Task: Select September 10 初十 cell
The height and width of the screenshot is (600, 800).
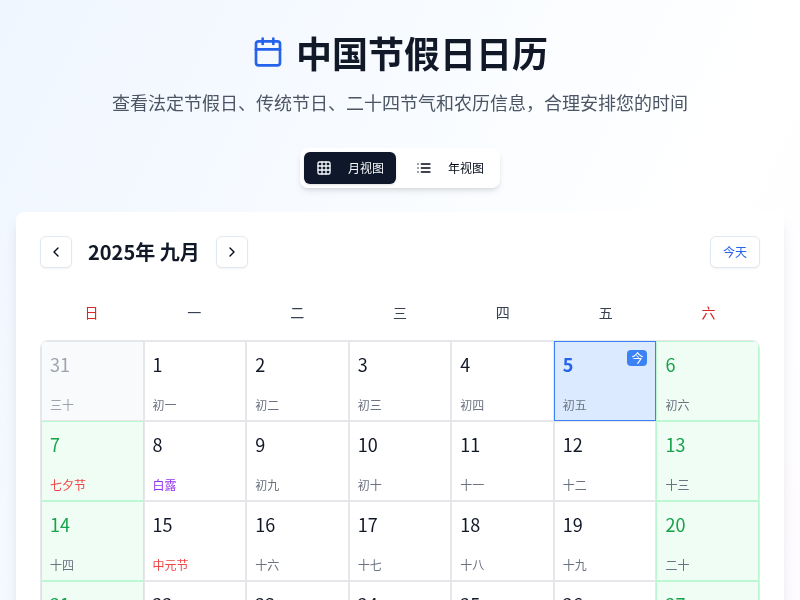Action: point(400,461)
